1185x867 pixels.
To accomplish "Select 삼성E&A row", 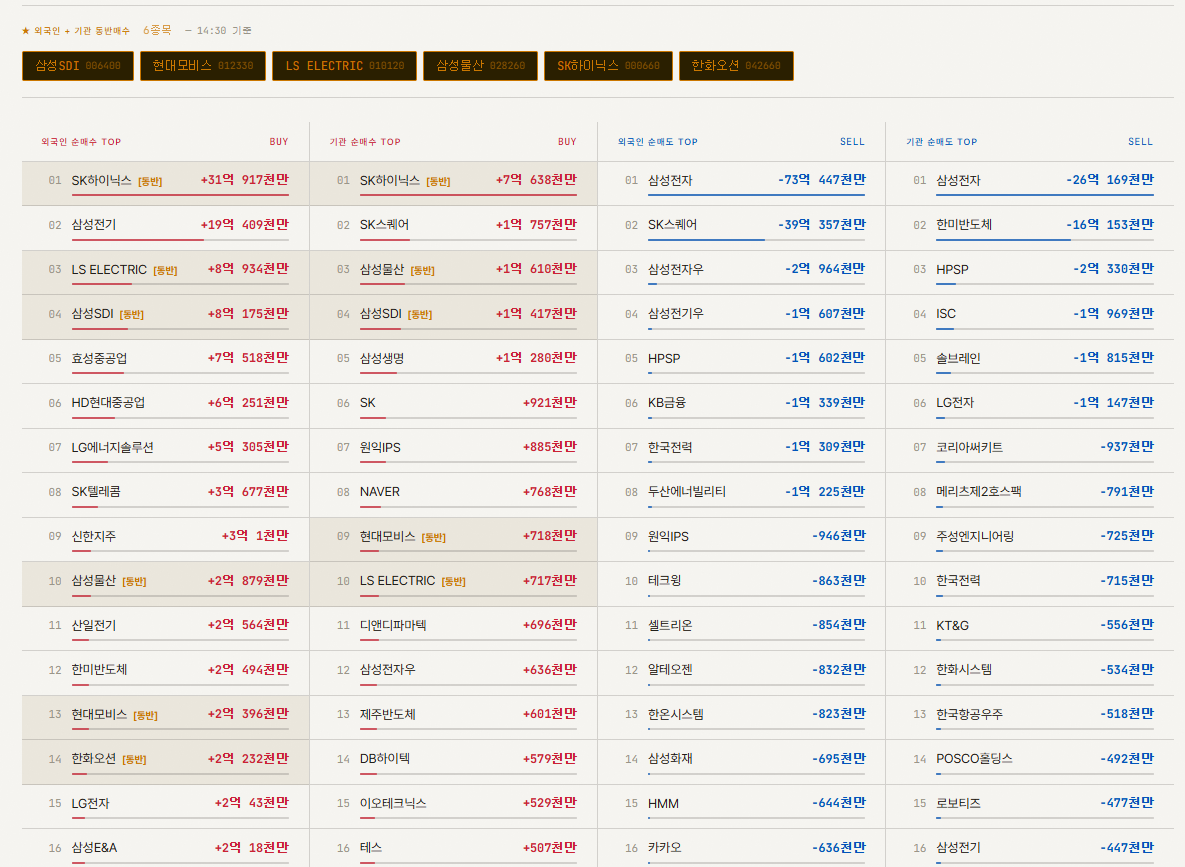I will (x=166, y=849).
